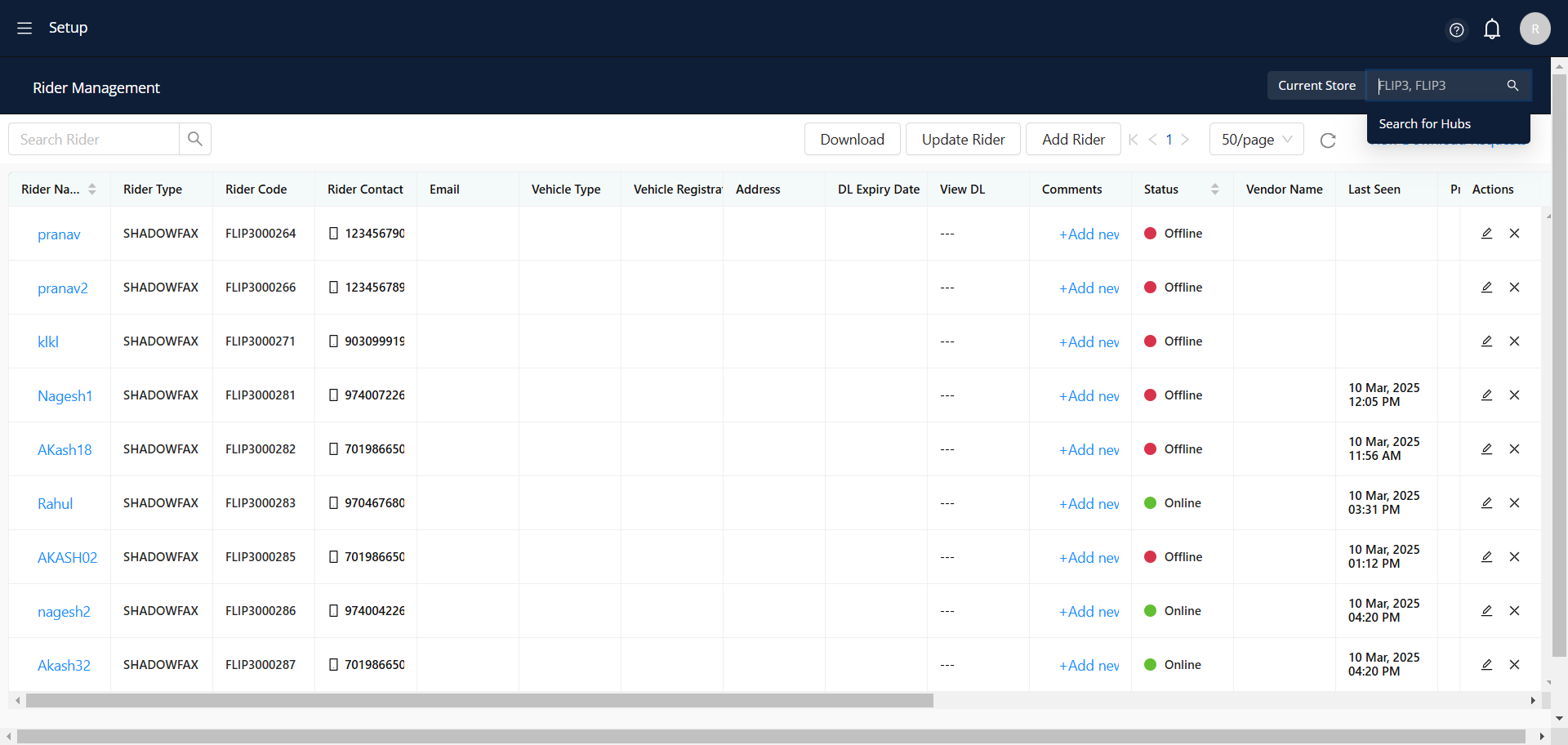Edit rider klkl with pencil icon
Screen dimensions: 1568x745
pyautogui.click(x=1486, y=341)
